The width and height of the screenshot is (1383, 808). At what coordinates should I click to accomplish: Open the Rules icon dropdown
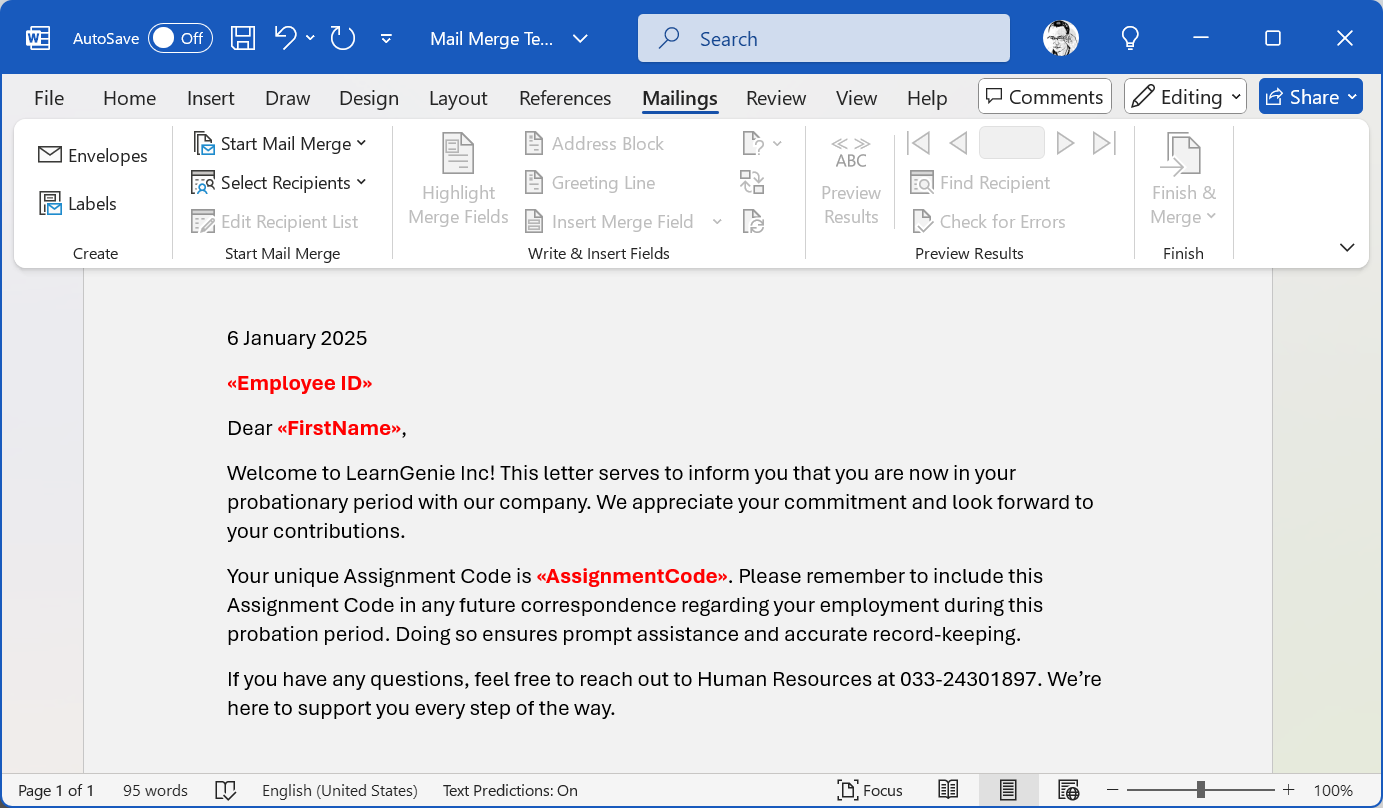pos(761,143)
